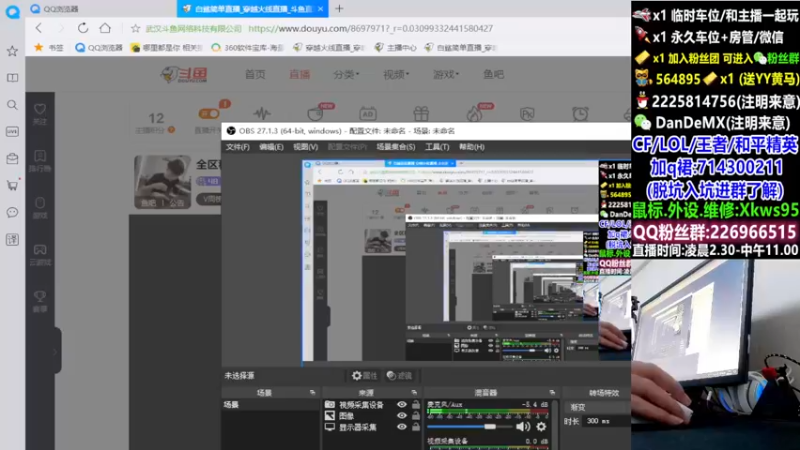
Task: Open the 主播中心 bookmark
Action: tap(395, 47)
